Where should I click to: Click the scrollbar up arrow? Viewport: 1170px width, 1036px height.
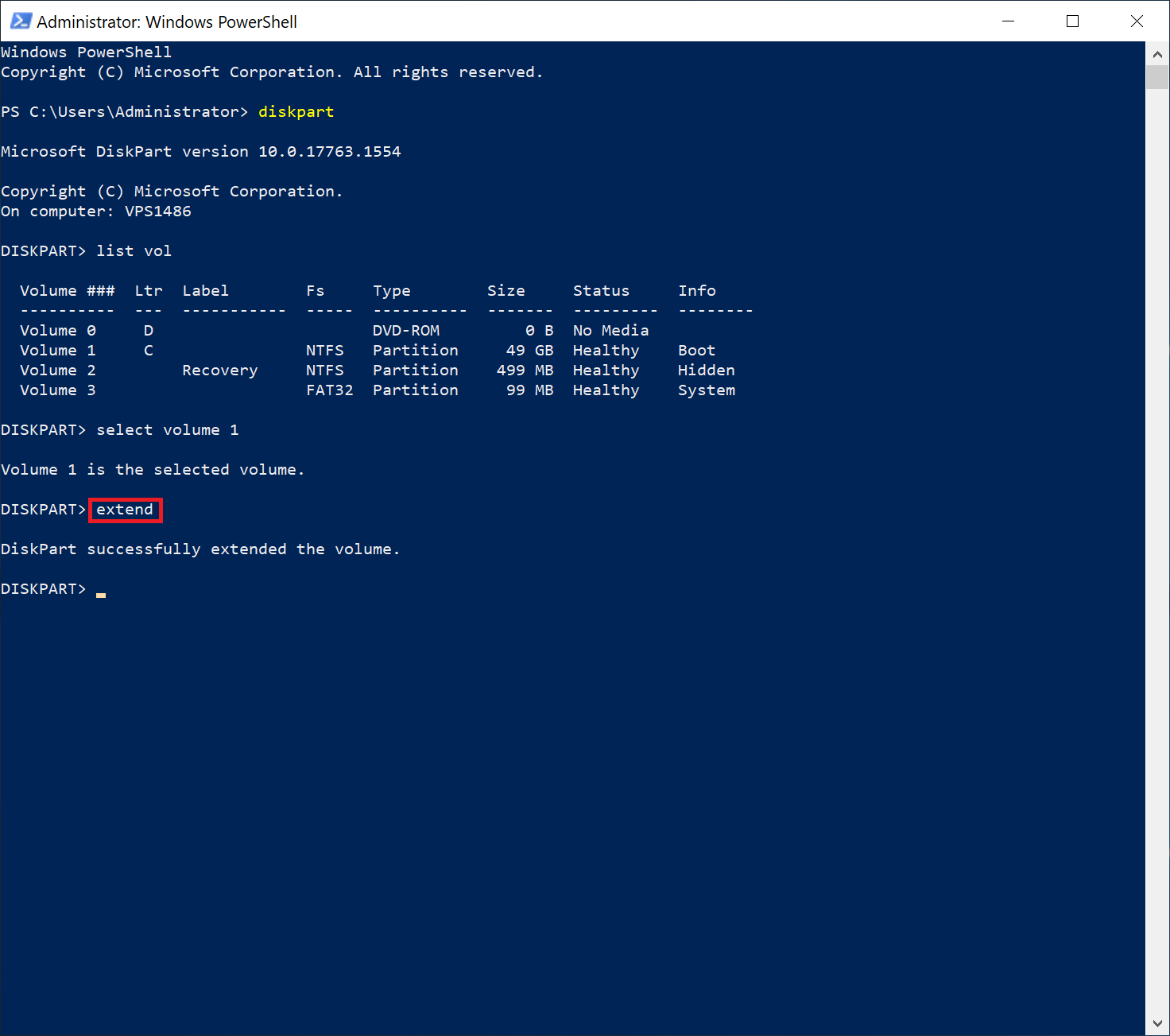pos(1157,54)
